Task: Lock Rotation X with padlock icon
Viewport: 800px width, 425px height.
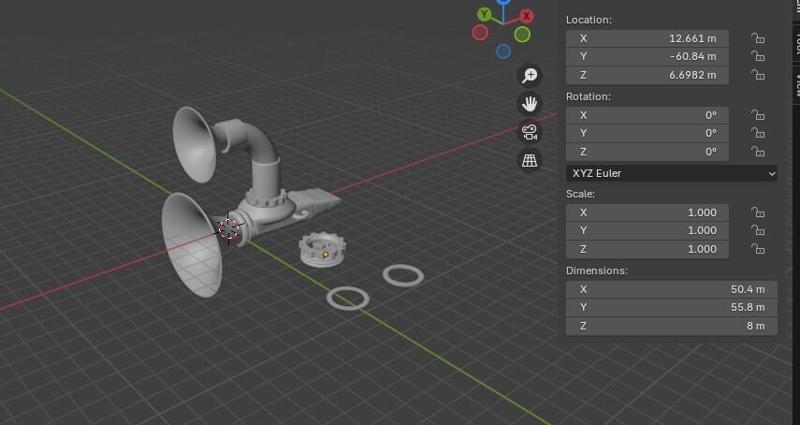Action: (758, 115)
